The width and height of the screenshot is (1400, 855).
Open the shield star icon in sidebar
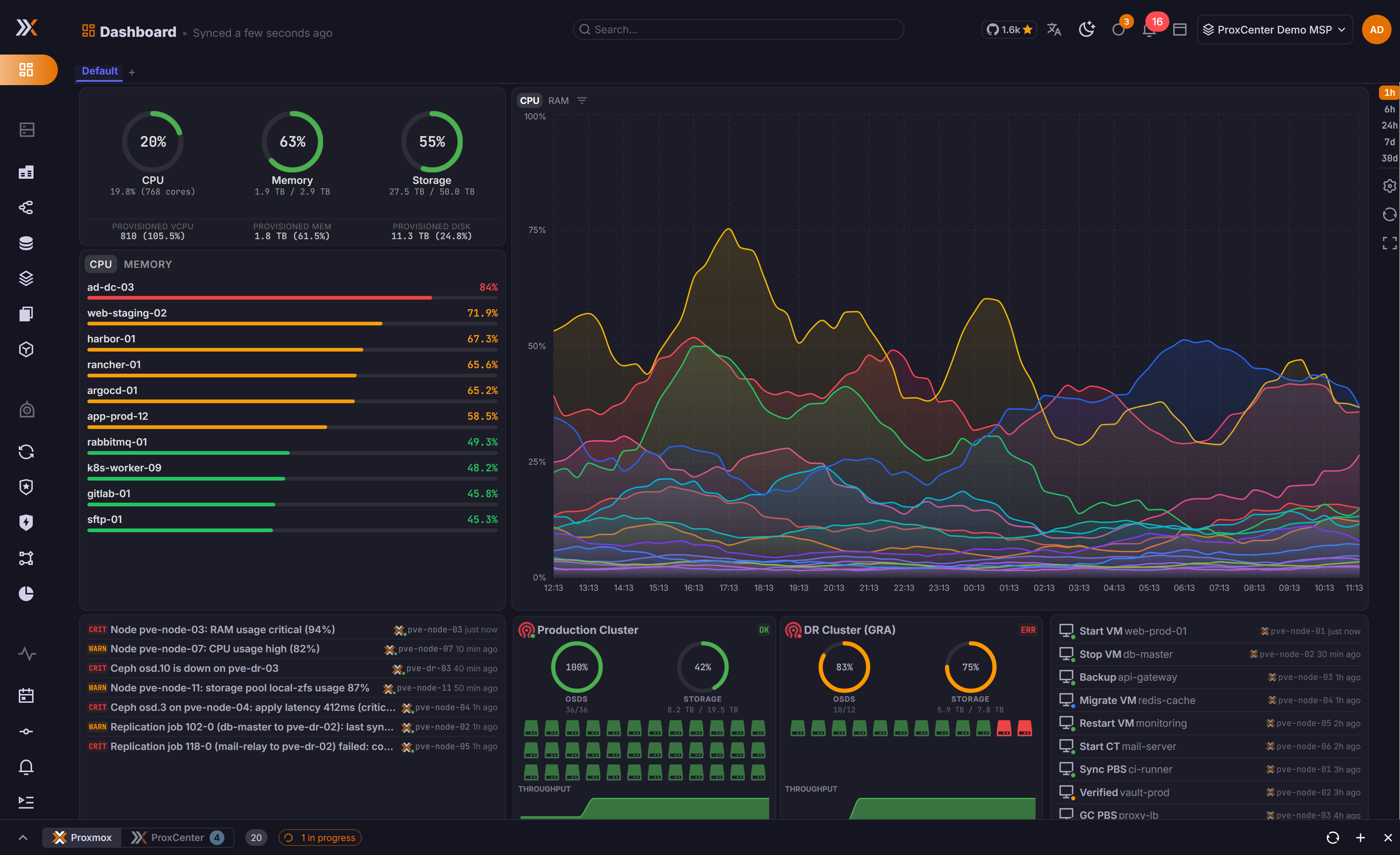pyautogui.click(x=26, y=486)
